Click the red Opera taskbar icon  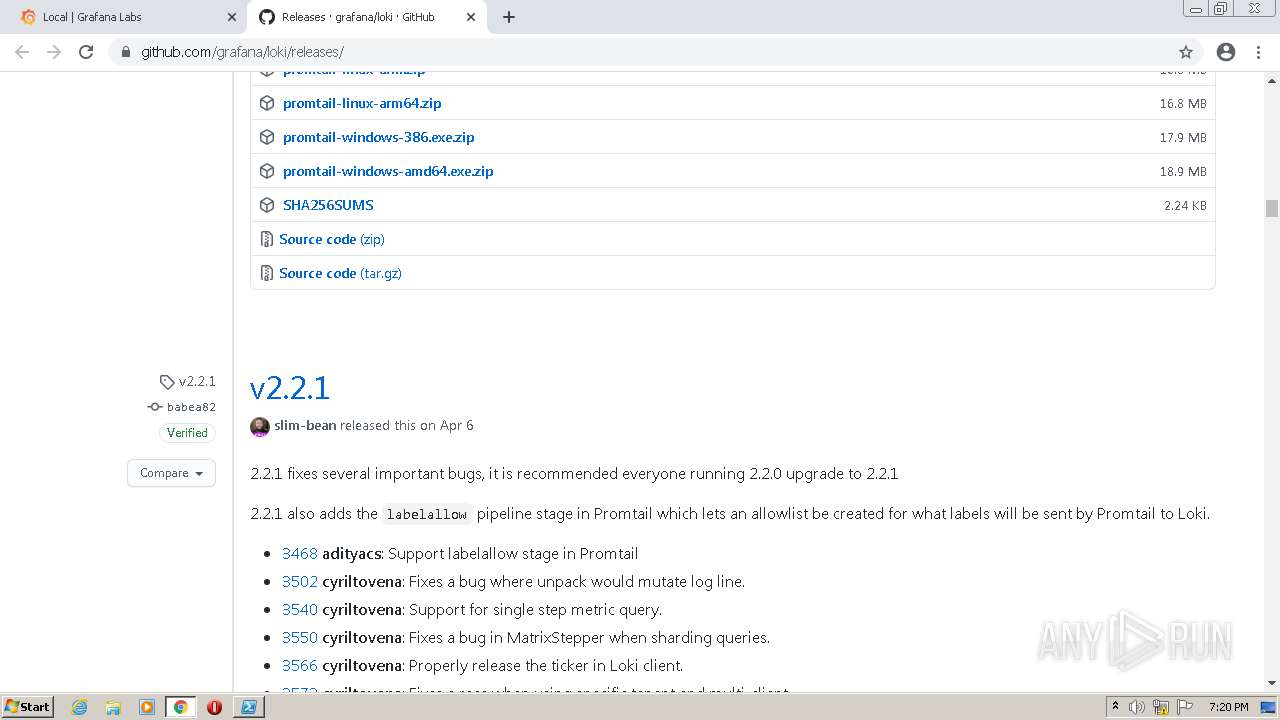tap(214, 707)
